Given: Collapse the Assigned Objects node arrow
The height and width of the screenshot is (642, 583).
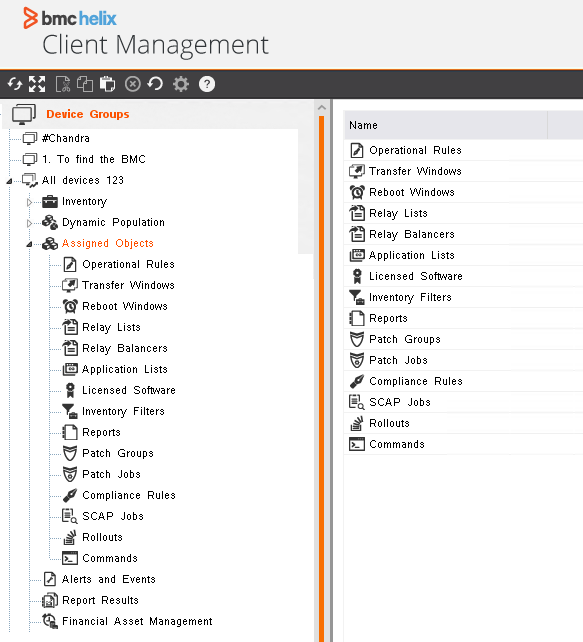Looking at the screenshot, I should coord(29,244).
